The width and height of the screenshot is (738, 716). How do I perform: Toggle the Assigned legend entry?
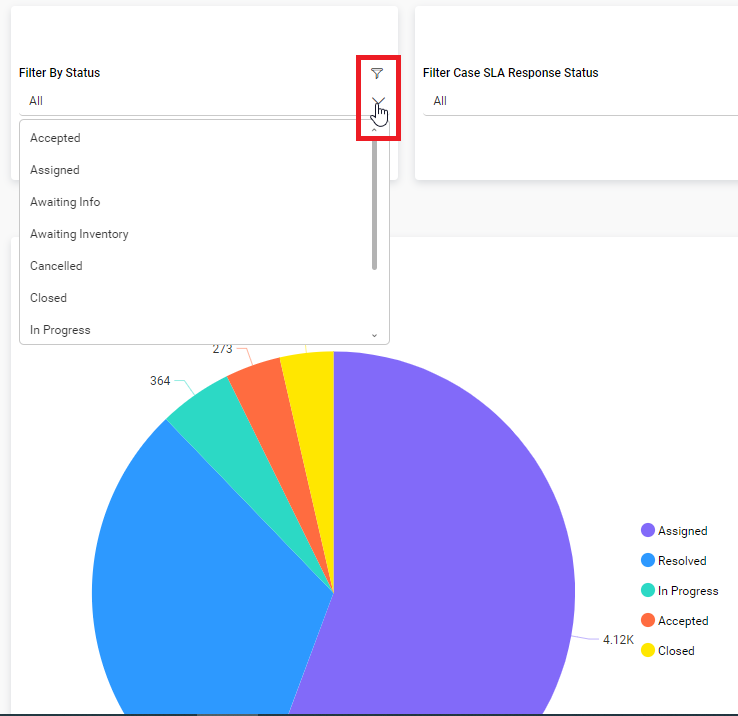[674, 531]
